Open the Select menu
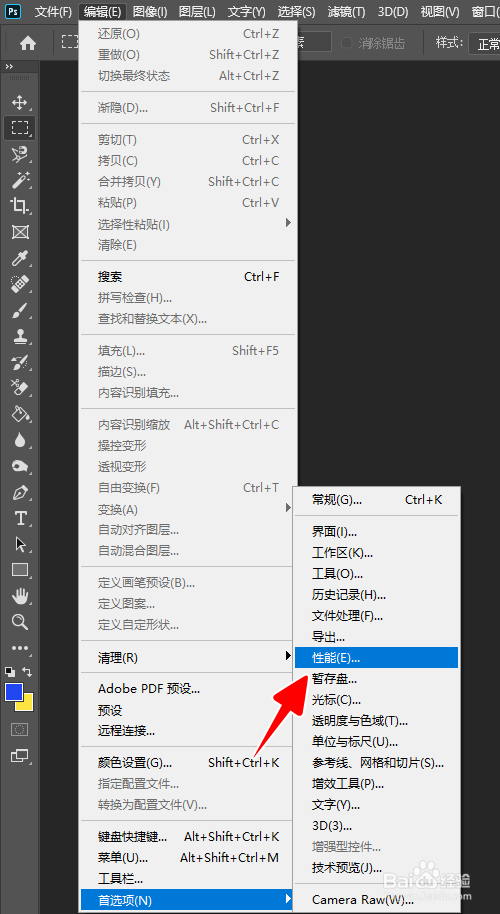The image size is (500, 914). [296, 11]
